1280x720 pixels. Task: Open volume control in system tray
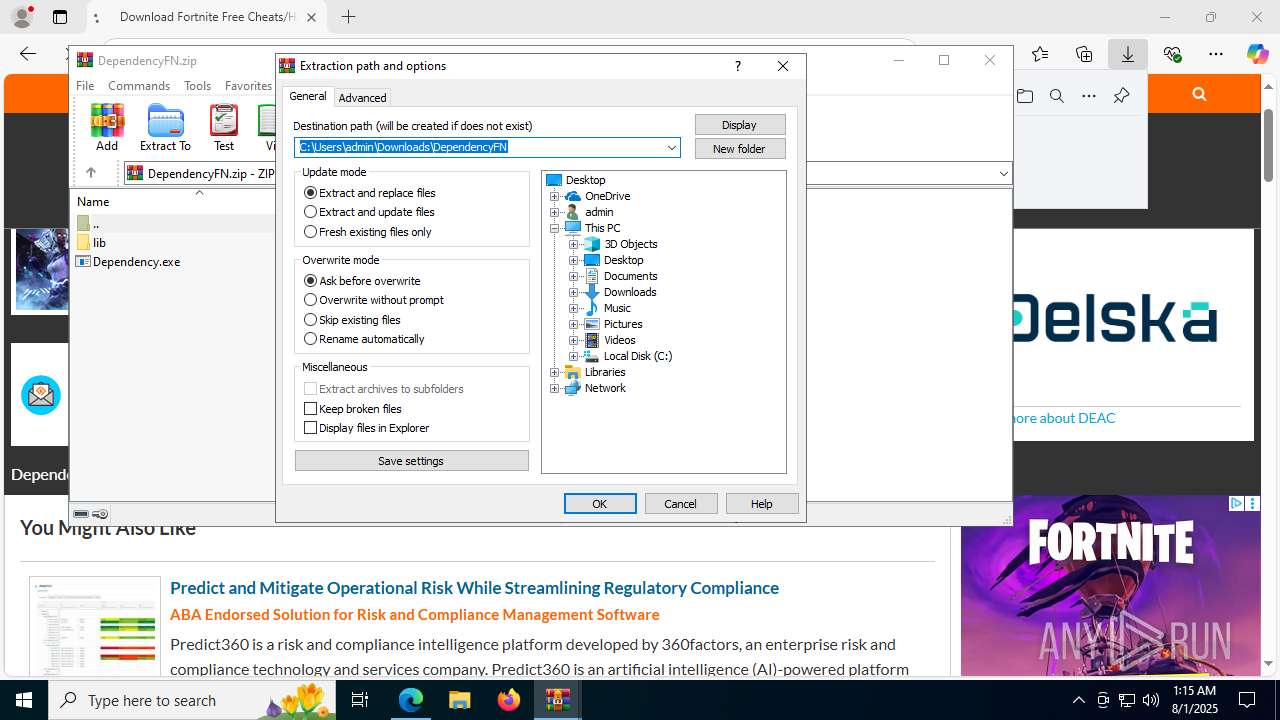pos(1151,700)
